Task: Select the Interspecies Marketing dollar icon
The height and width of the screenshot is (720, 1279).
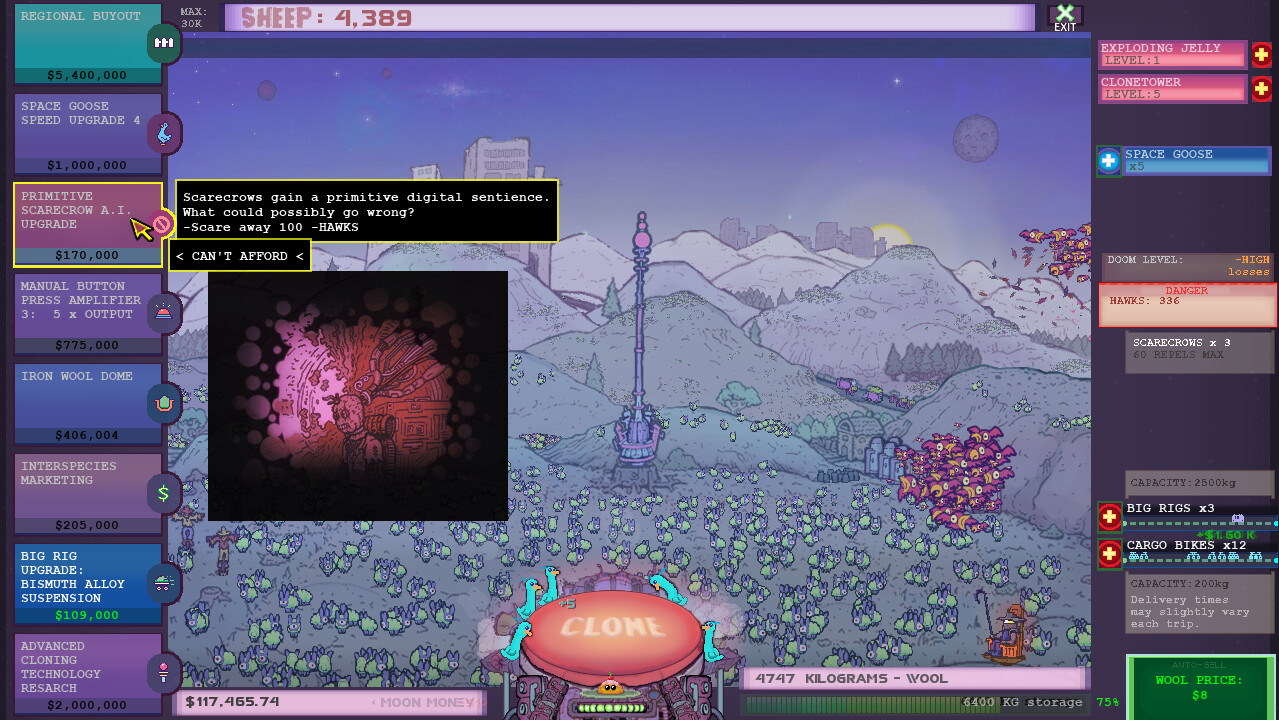Action: click(x=163, y=492)
